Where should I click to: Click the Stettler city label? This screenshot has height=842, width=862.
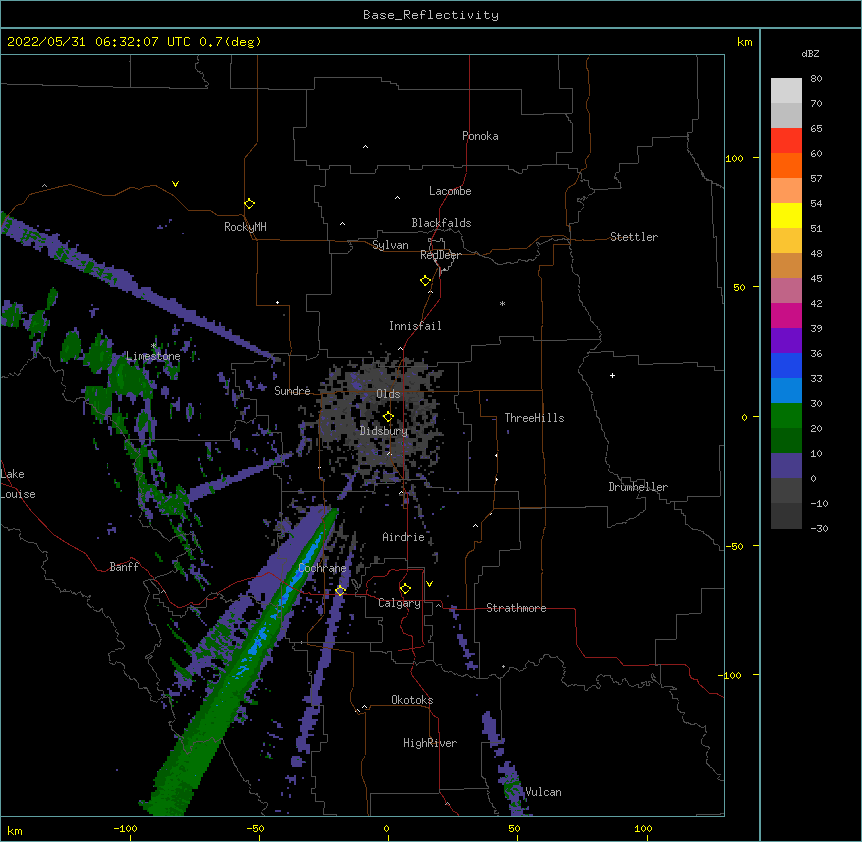point(634,237)
